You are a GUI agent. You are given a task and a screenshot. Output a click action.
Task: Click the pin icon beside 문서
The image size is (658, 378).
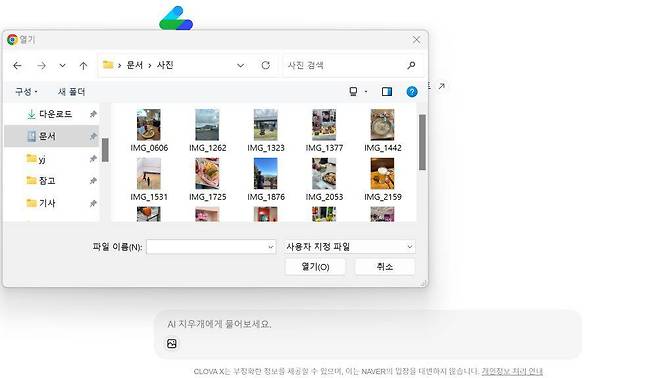pyautogui.click(x=93, y=136)
